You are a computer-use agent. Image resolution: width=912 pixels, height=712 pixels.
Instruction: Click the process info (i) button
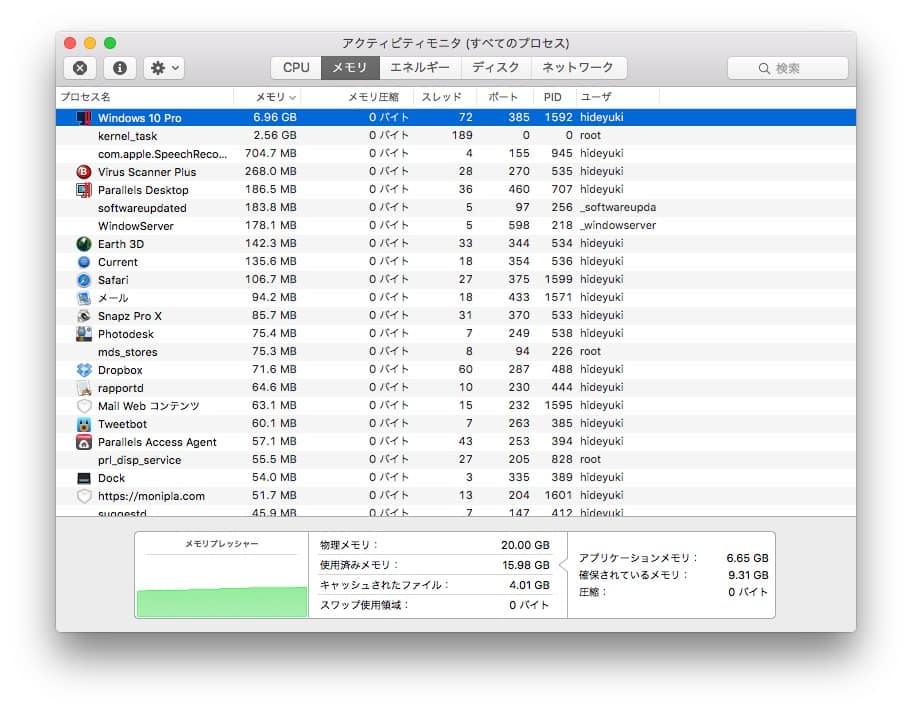120,68
